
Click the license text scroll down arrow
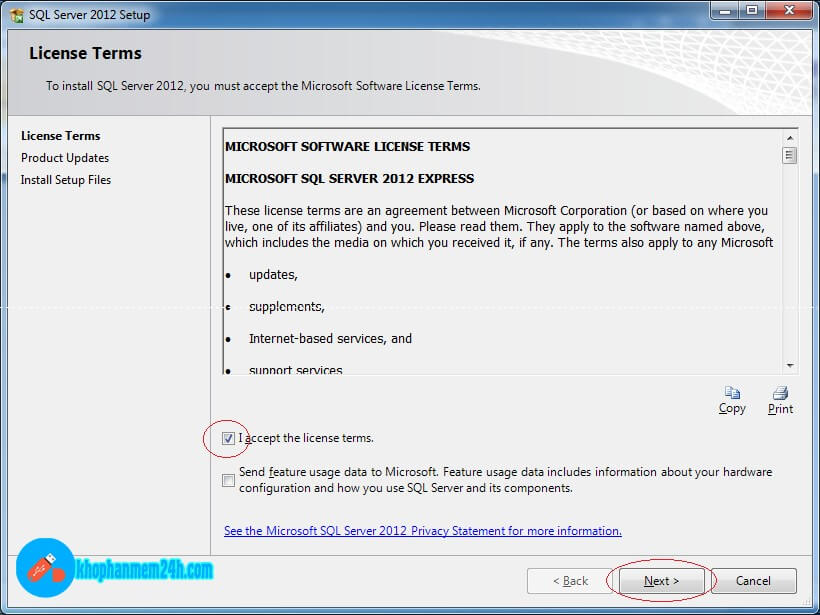790,366
